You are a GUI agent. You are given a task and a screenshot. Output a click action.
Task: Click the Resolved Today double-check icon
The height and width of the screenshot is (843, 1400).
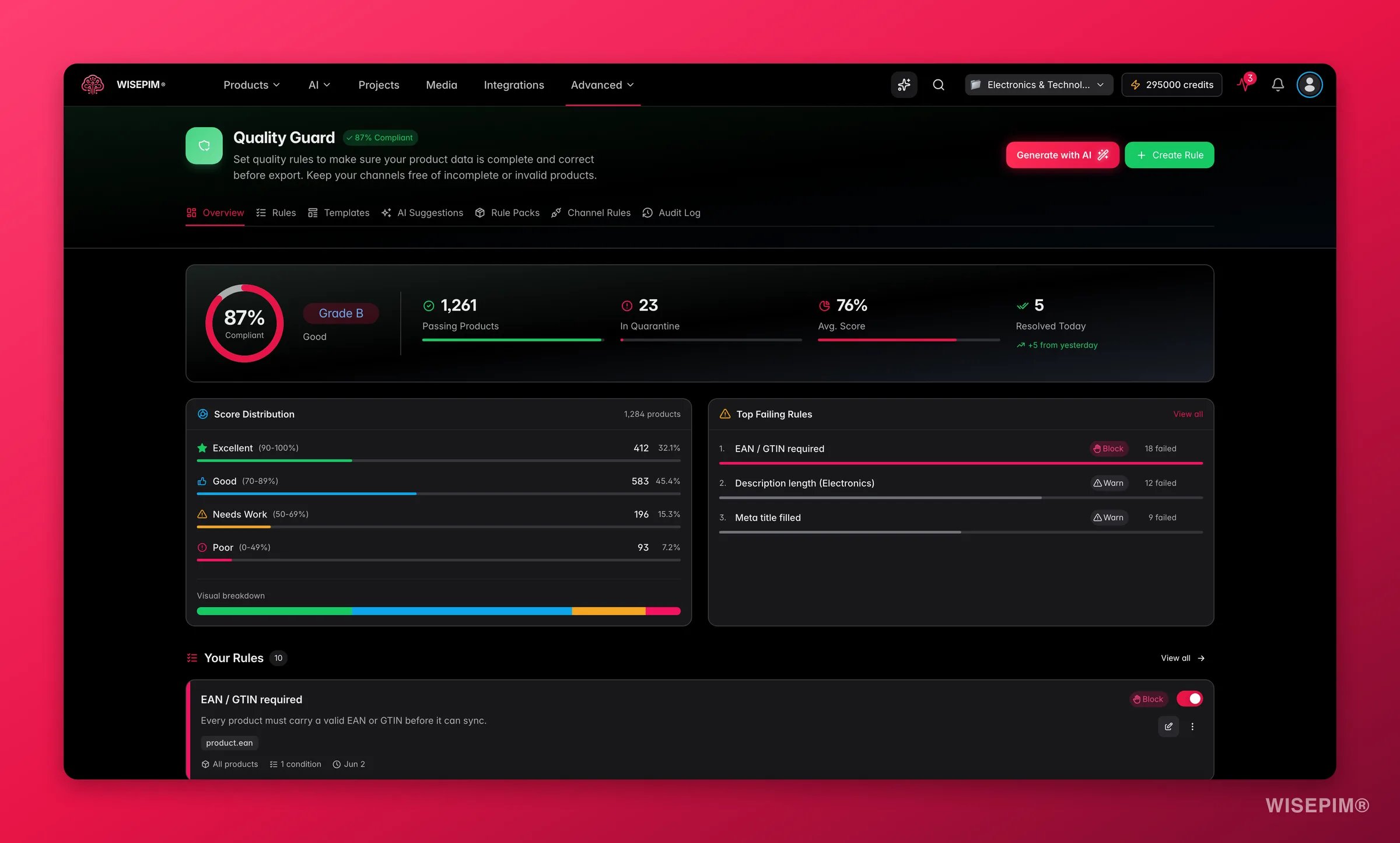(x=1022, y=305)
